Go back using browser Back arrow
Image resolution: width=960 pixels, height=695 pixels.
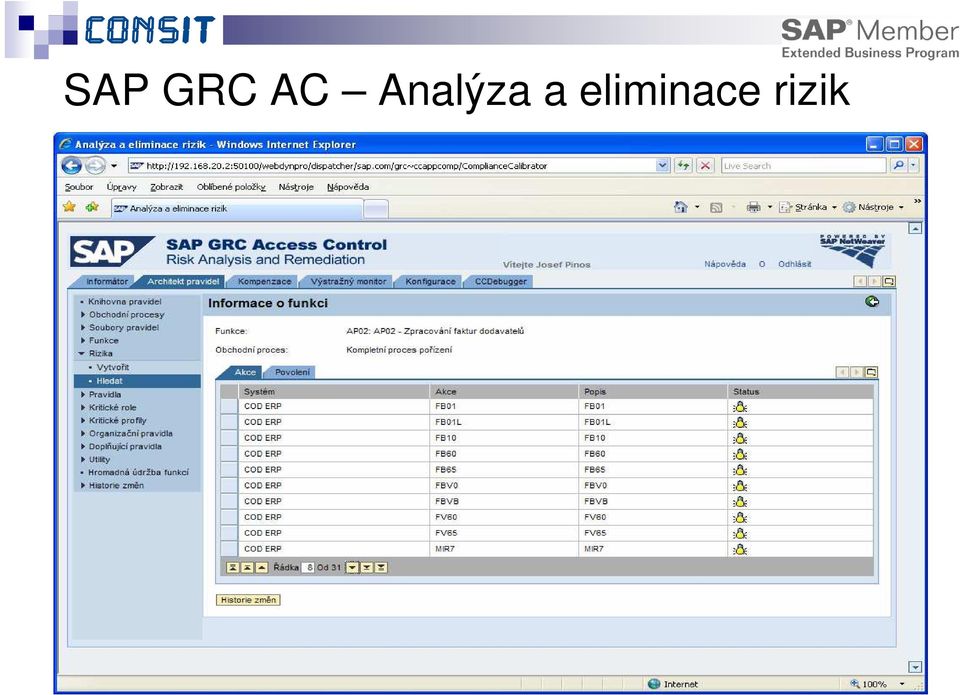pyautogui.click(x=72, y=165)
